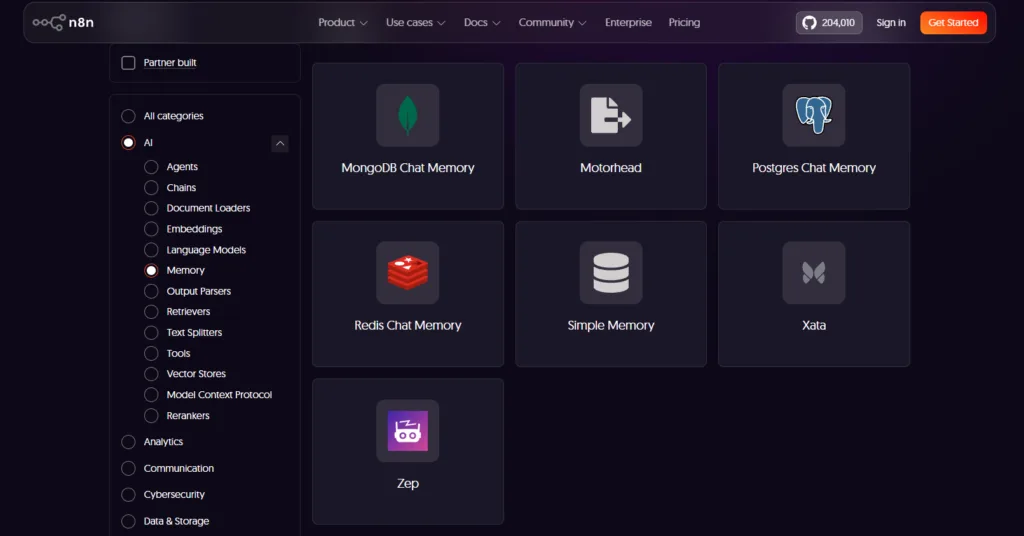The height and width of the screenshot is (536, 1024).
Task: Select the Vector Stores radio option
Action: tap(151, 374)
